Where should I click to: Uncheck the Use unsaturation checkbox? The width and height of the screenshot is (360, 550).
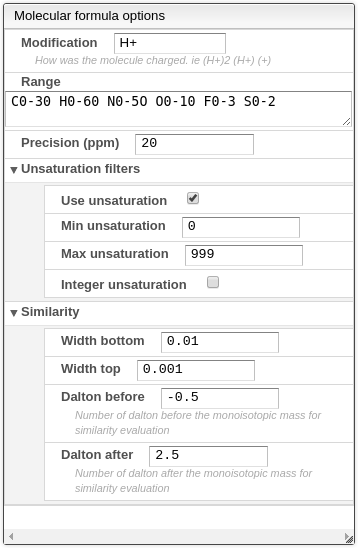coord(193,199)
